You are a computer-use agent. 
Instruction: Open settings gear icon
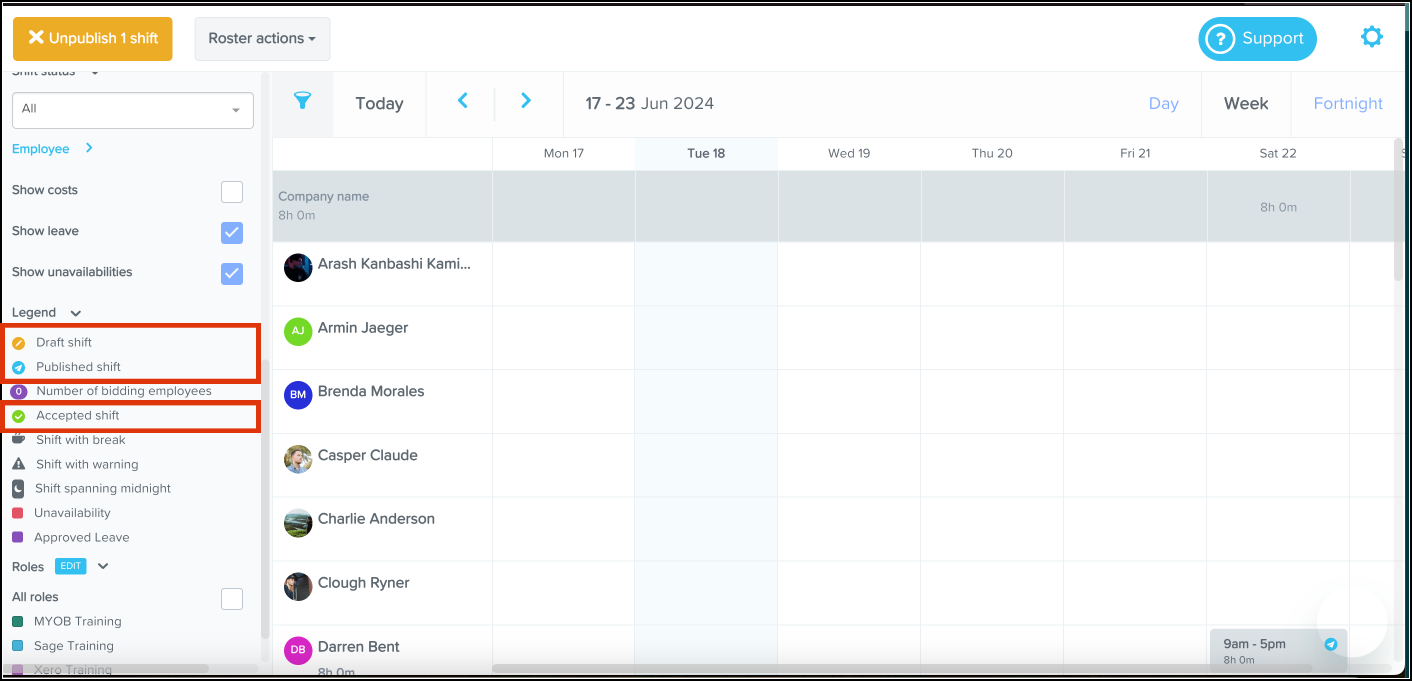(1371, 38)
